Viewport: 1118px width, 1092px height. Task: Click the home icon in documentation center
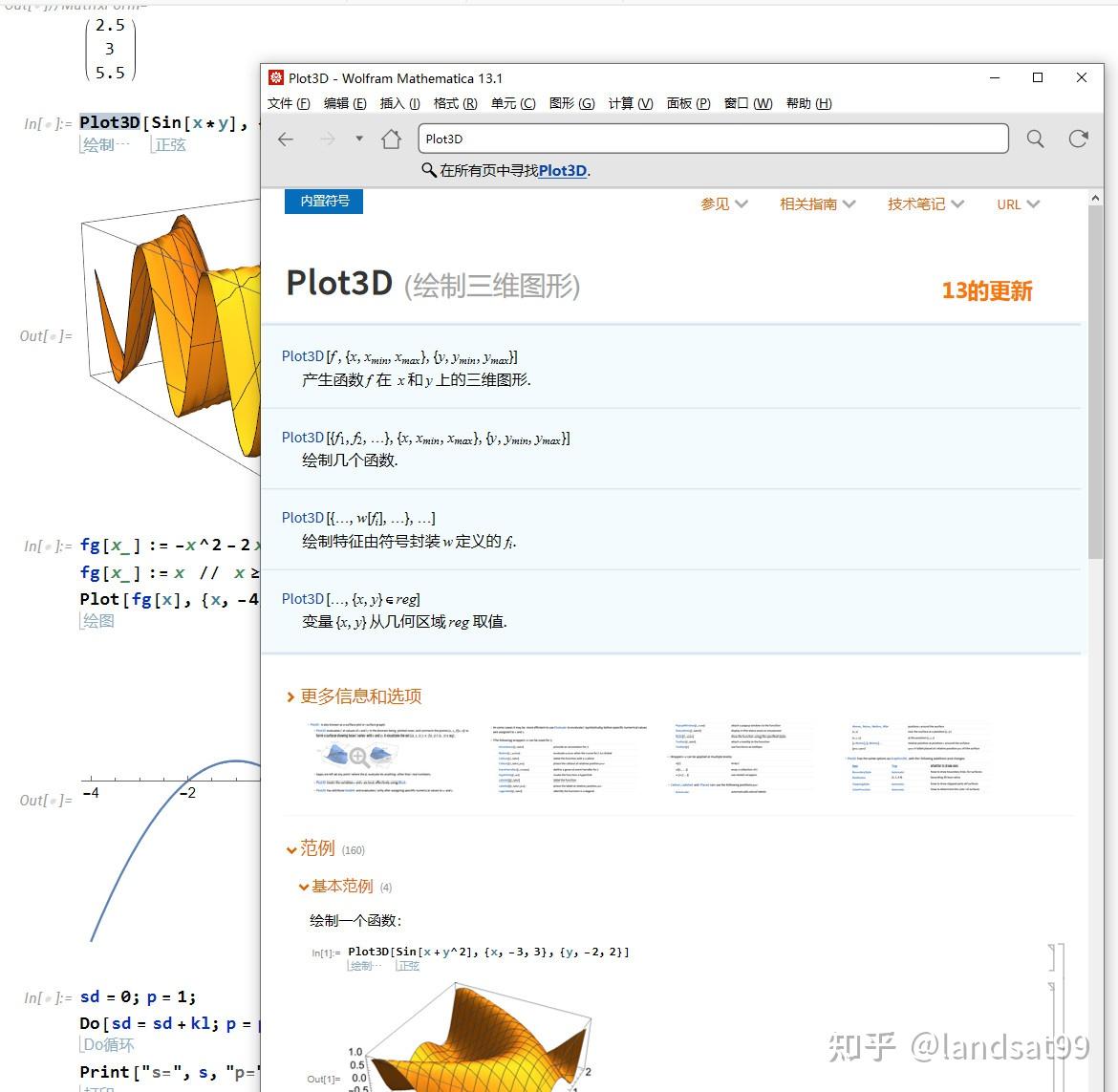click(x=390, y=139)
